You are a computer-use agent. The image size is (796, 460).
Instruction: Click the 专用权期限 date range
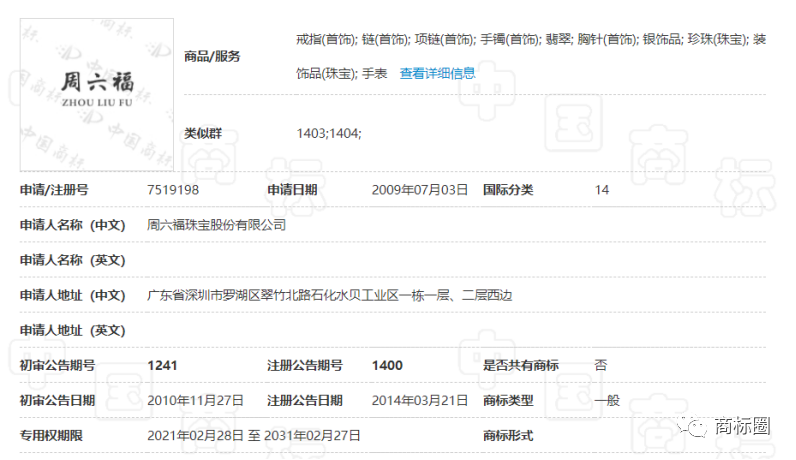coord(253,435)
